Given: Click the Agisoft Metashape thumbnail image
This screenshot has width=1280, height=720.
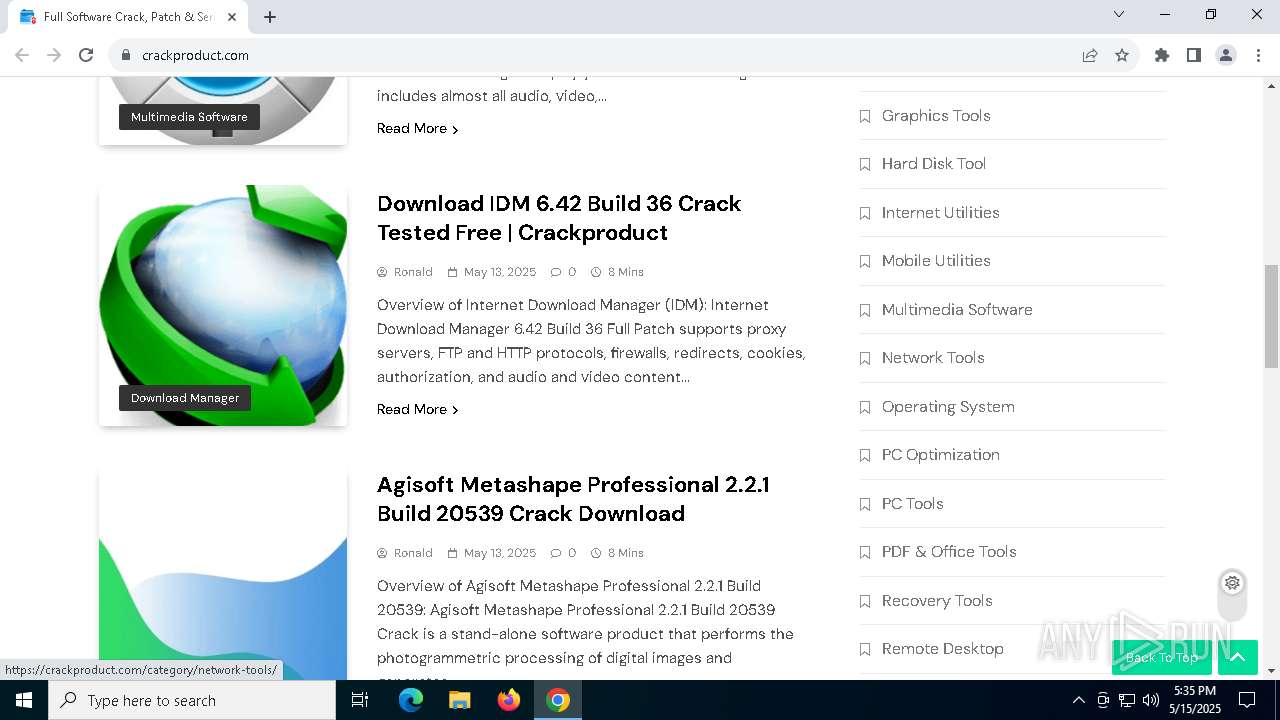Looking at the screenshot, I should tap(223, 573).
